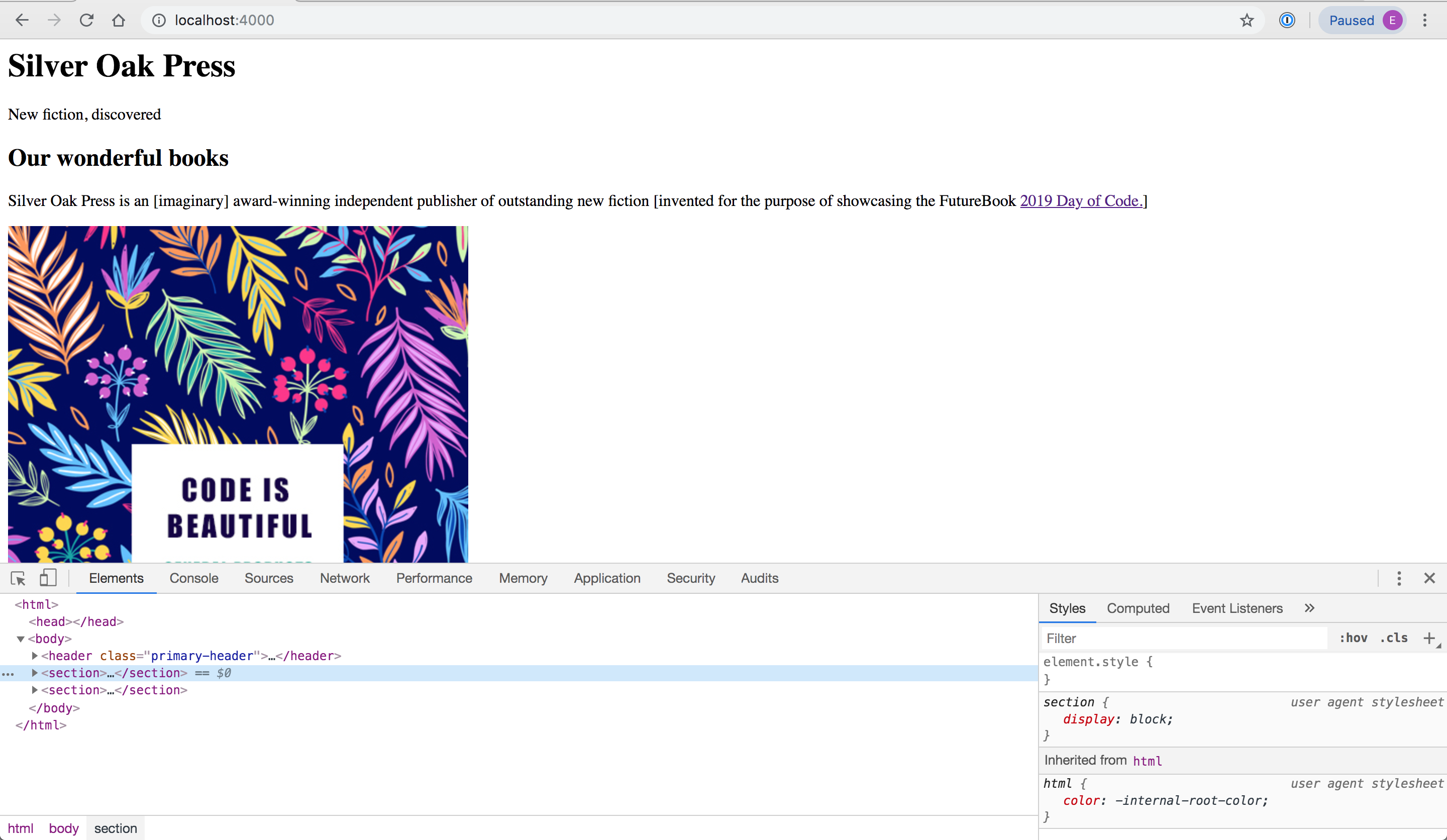Viewport: 1447px width, 840px height.
Task: Select body in the breadcrumb bar
Action: point(63,828)
